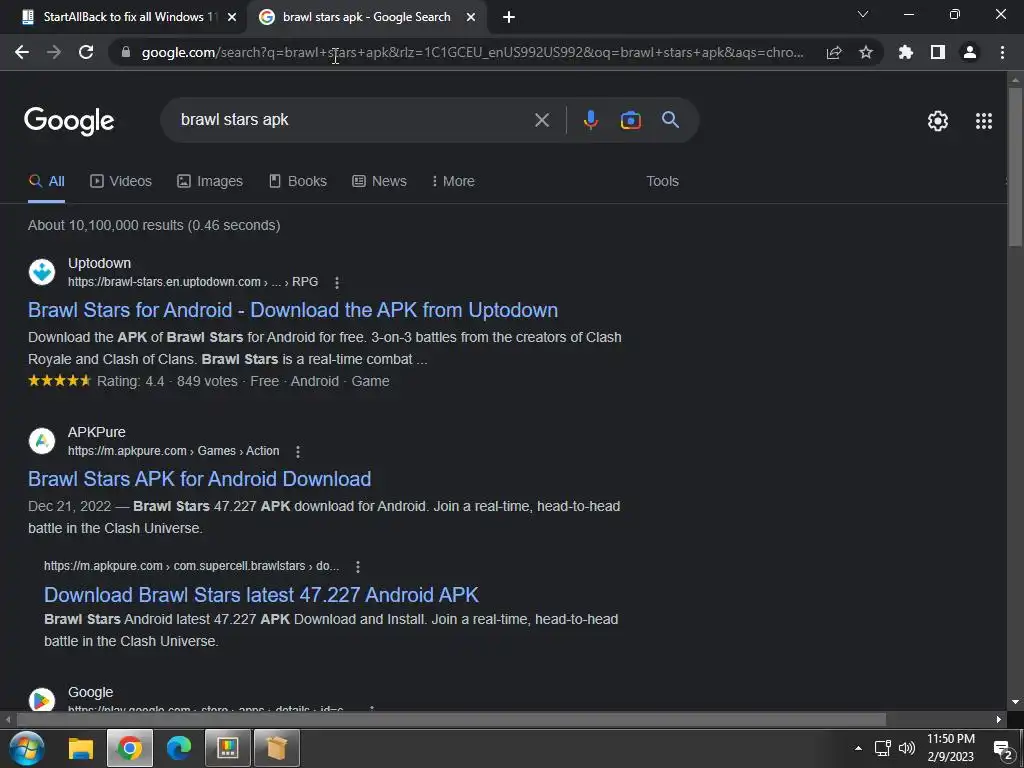This screenshot has width=1024, height=768.
Task: Go to Google homepage logo
Action: point(69,121)
